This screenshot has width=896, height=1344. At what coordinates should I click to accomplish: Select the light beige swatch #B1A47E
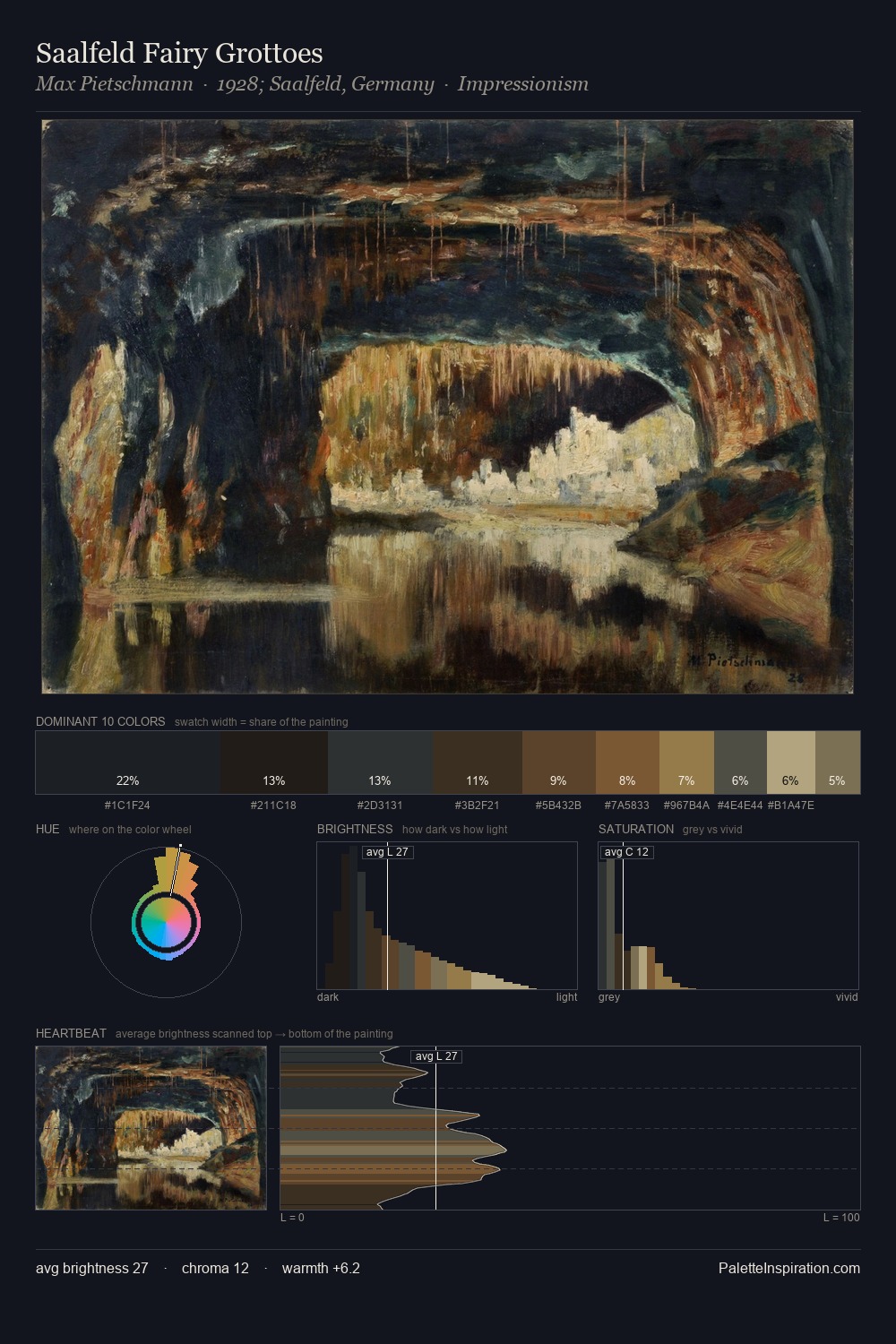click(791, 762)
